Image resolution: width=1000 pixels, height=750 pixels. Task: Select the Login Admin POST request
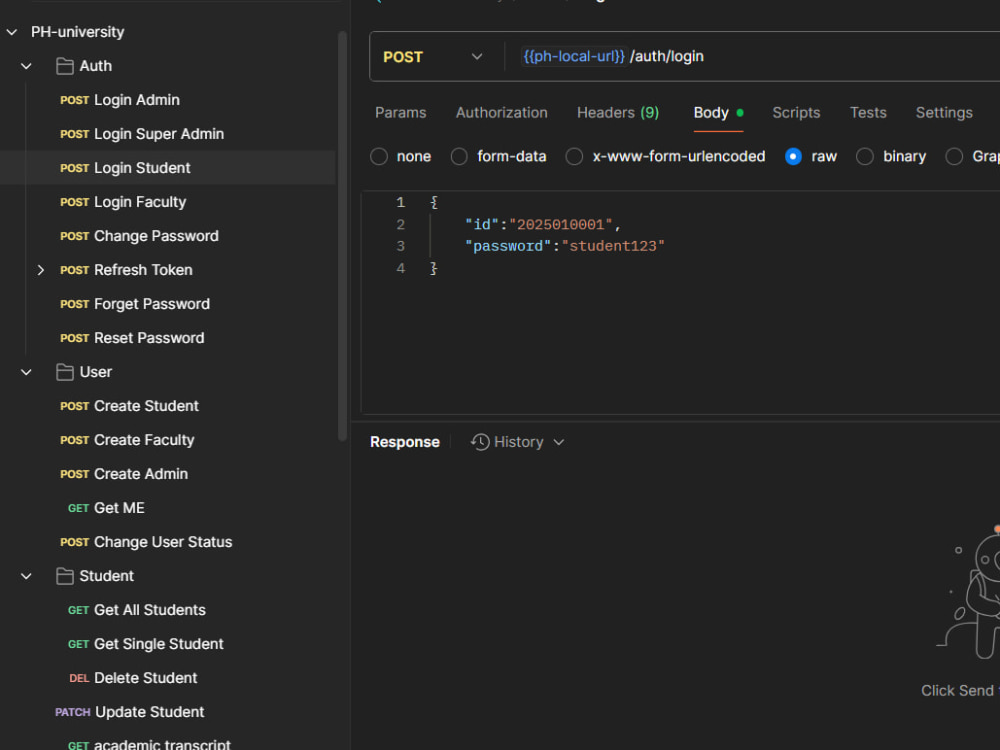[x=133, y=100]
